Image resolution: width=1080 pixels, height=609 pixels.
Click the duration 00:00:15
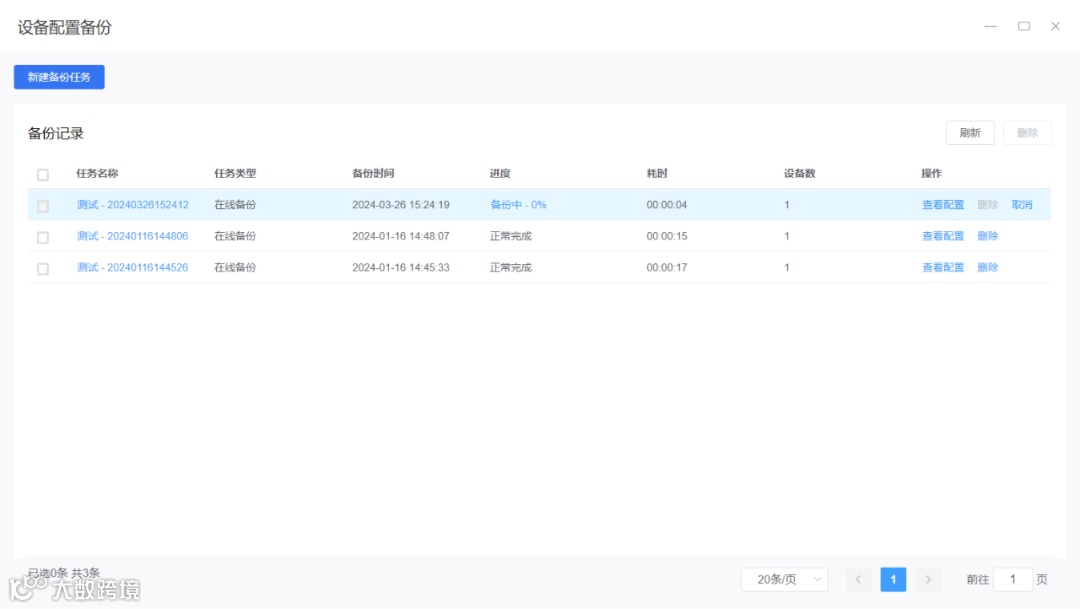(x=667, y=236)
